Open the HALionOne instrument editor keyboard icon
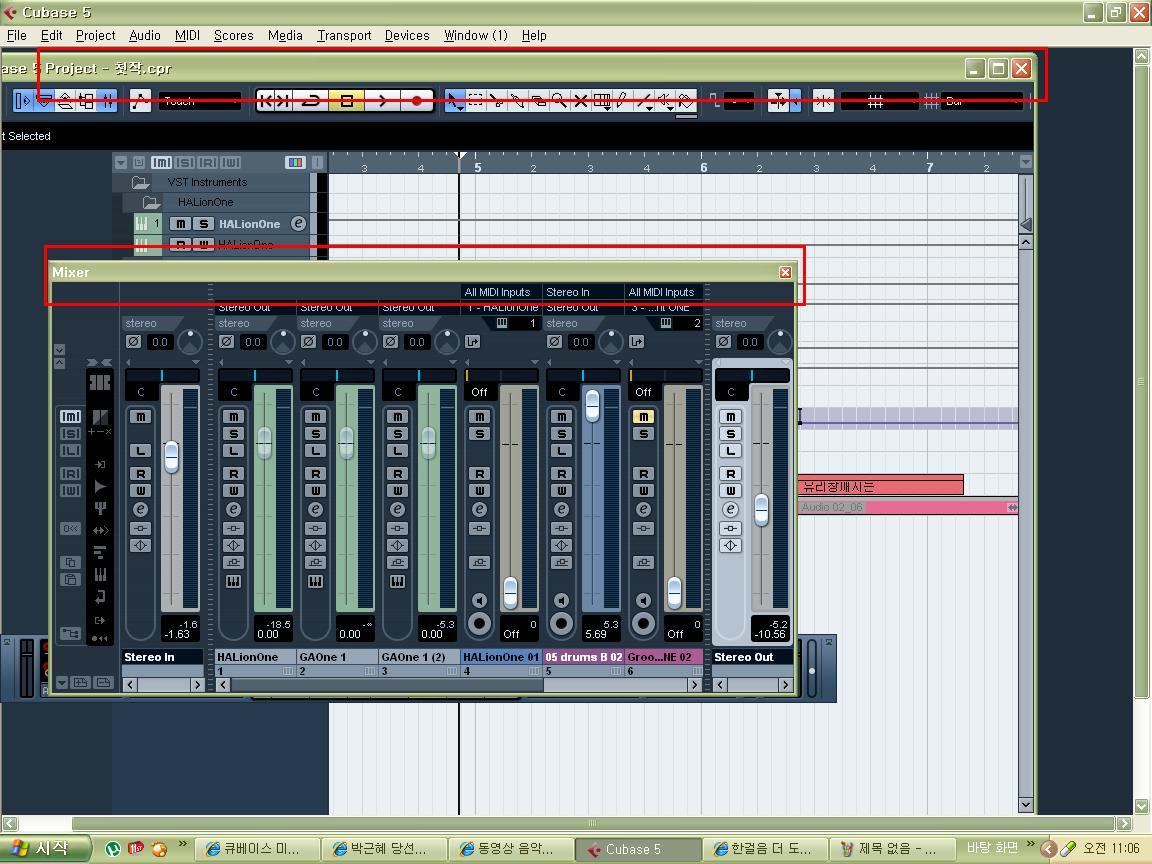The width and height of the screenshot is (1152, 864). (234, 582)
